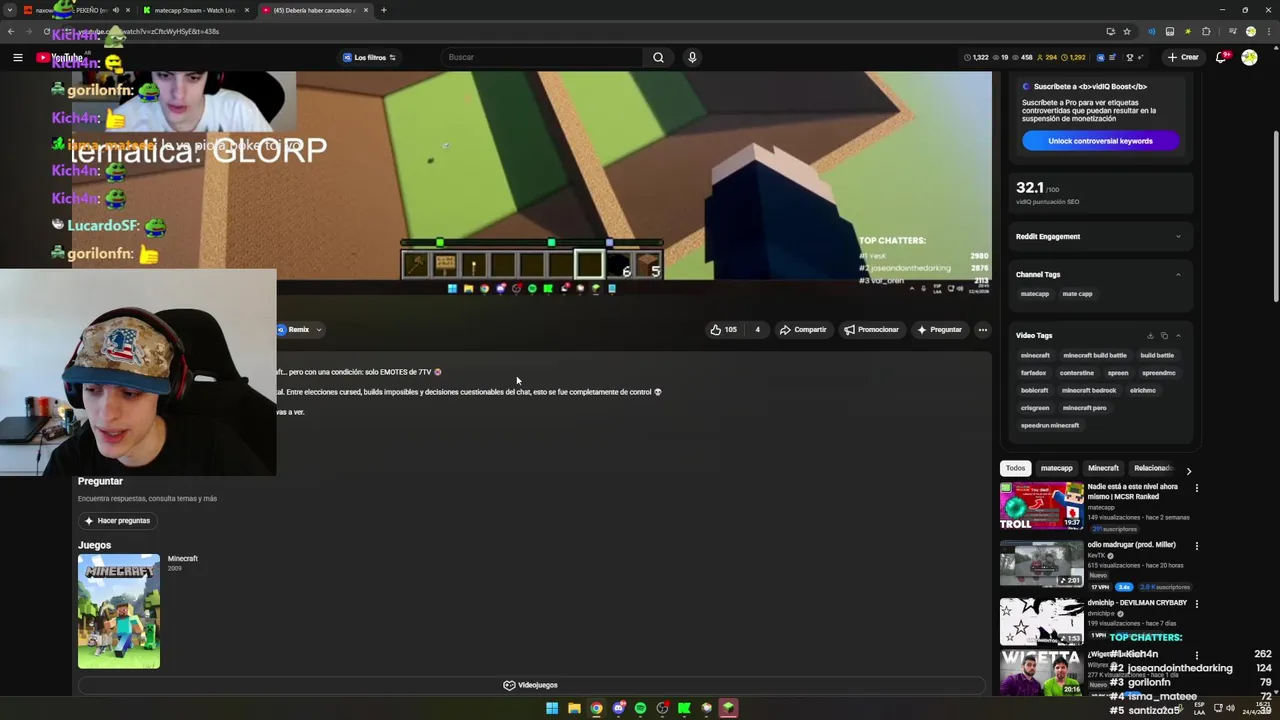Open the odio madrugar video thumbnail
This screenshot has width=1280, height=720.
coord(1041,564)
